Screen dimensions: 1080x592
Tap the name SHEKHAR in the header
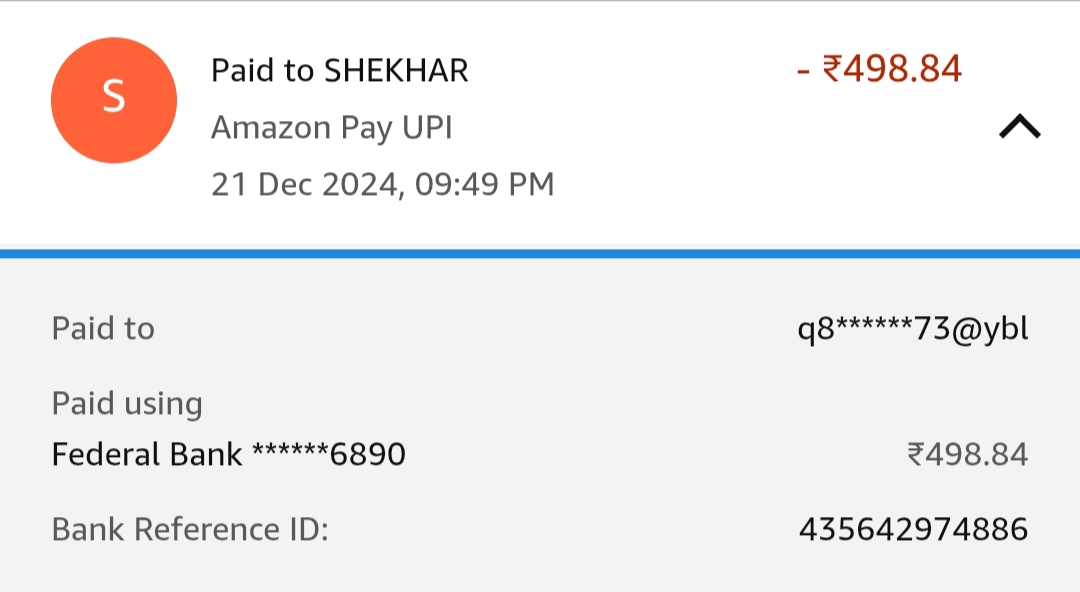point(396,71)
